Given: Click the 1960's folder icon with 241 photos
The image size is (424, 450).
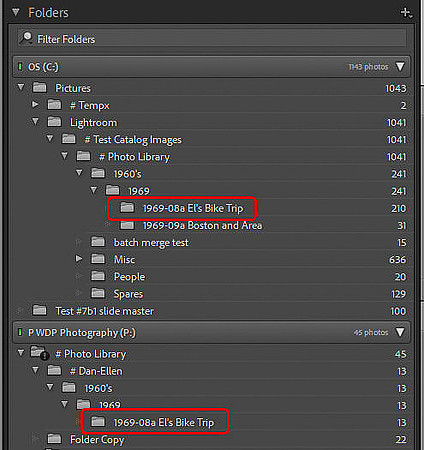Looking at the screenshot, I should 98,173.
